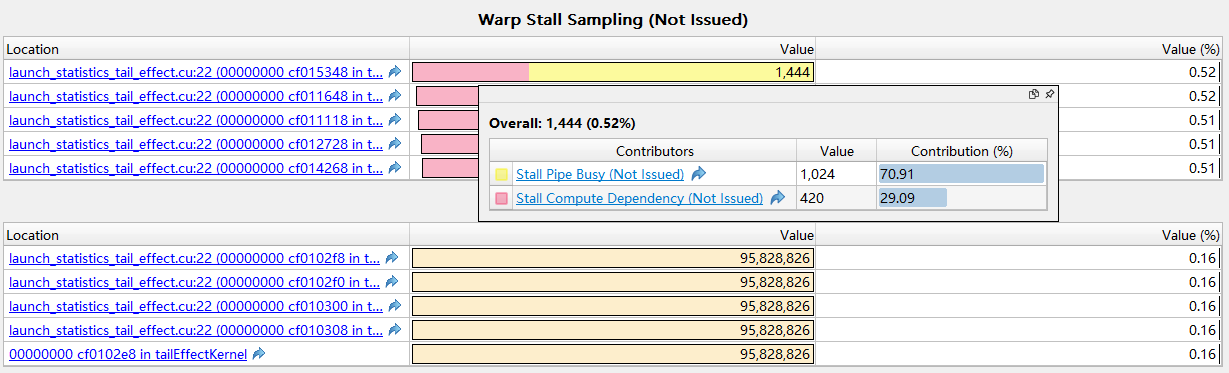1229x373 pixels.
Task: Follow the Stall Pipe Busy (Not Issued) link
Action: [600, 174]
